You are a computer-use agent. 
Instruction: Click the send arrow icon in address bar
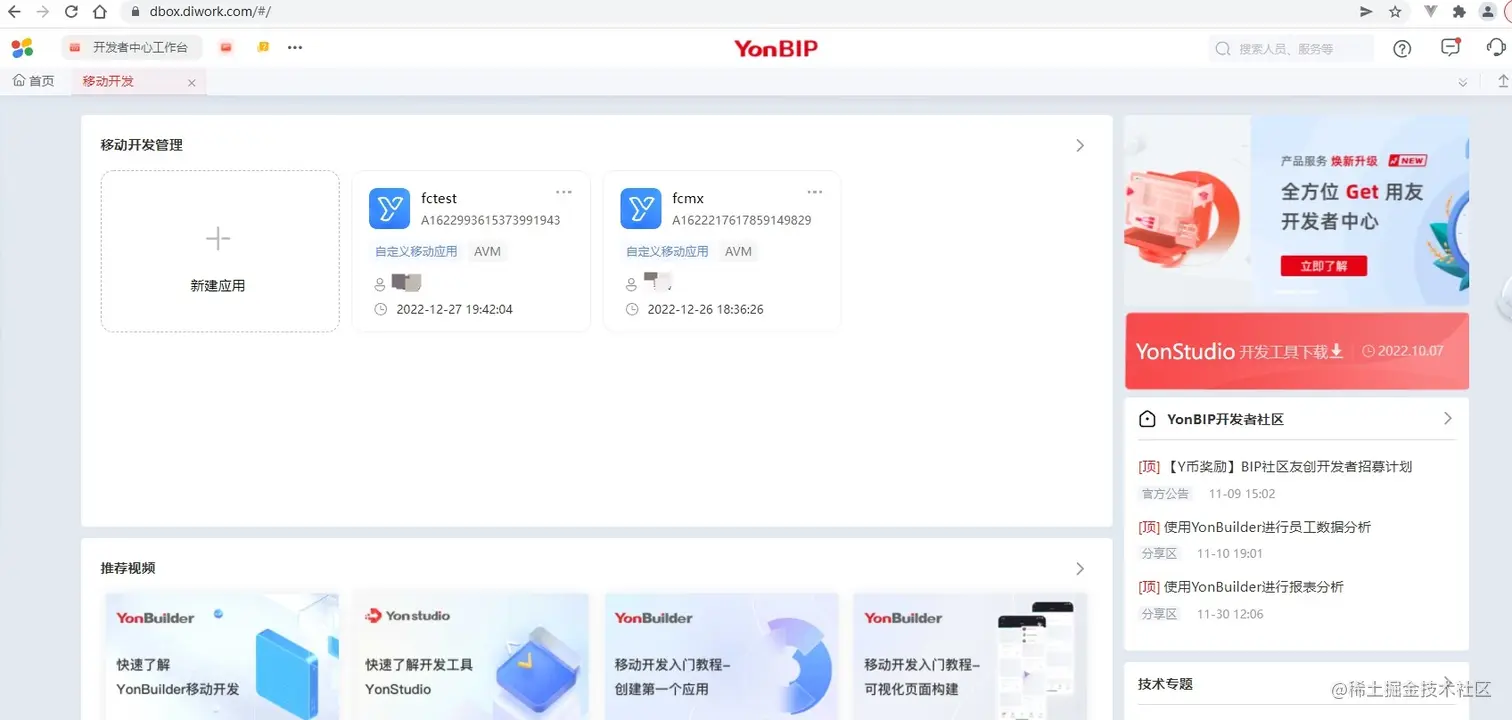coord(1366,12)
